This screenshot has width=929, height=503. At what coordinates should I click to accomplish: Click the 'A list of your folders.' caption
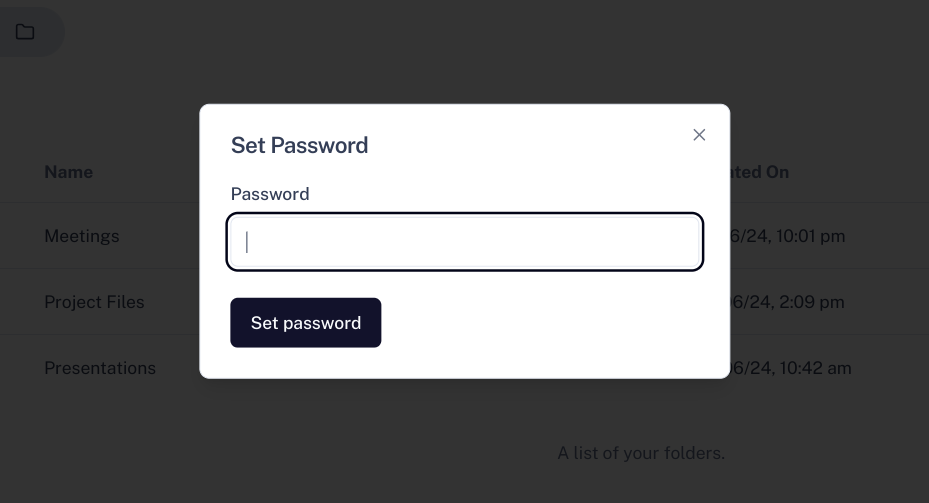click(x=641, y=453)
